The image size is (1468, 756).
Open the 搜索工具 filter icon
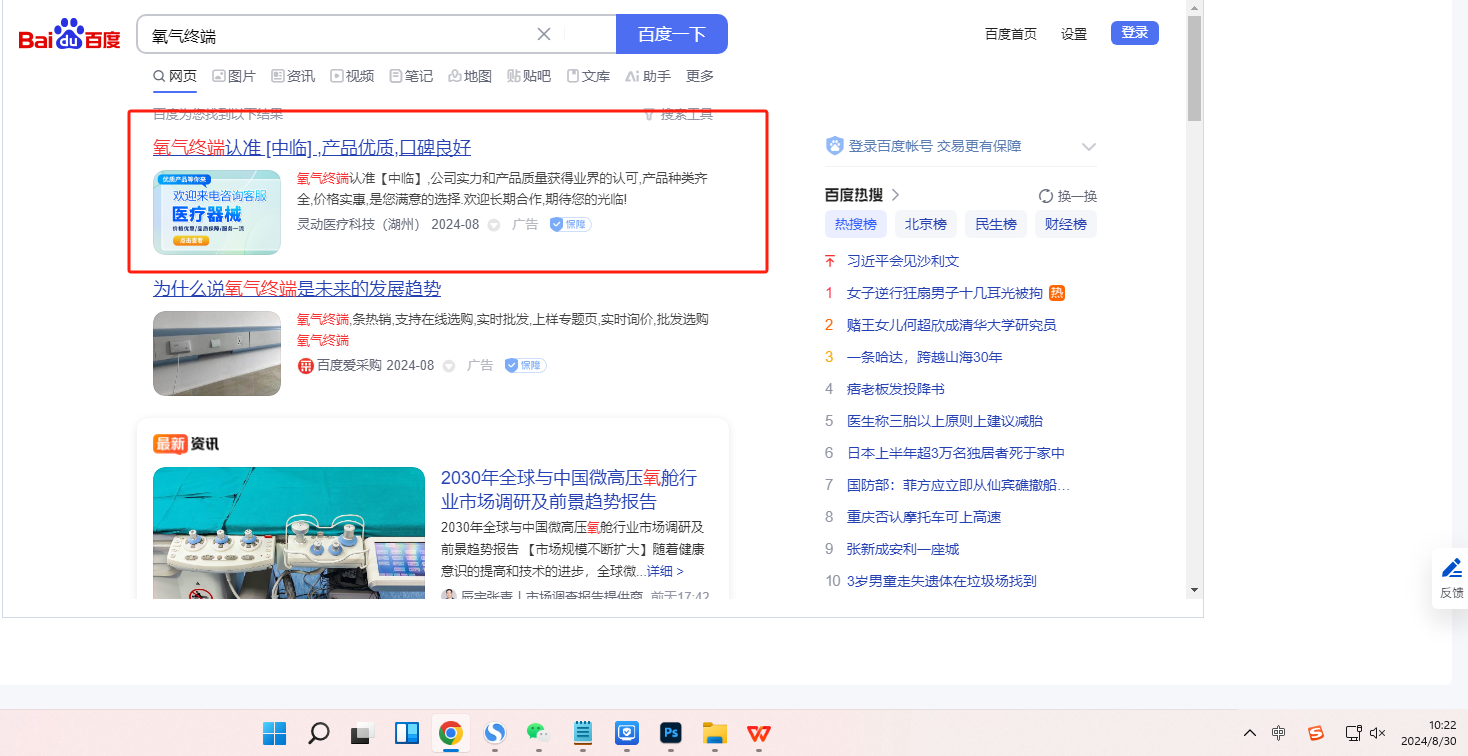tap(648, 115)
